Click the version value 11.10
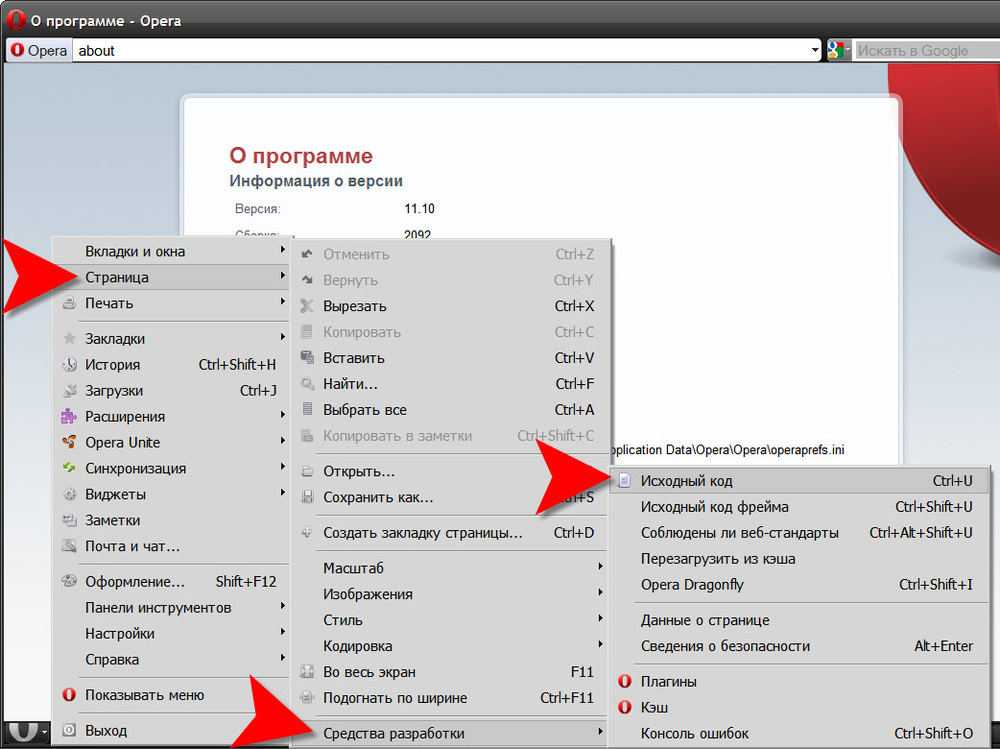The width and height of the screenshot is (1000, 749). click(419, 209)
